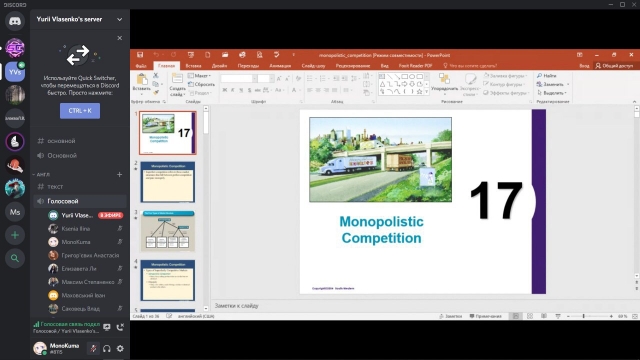
Task: Disconnect from voice using the phone icon
Action: (120, 327)
